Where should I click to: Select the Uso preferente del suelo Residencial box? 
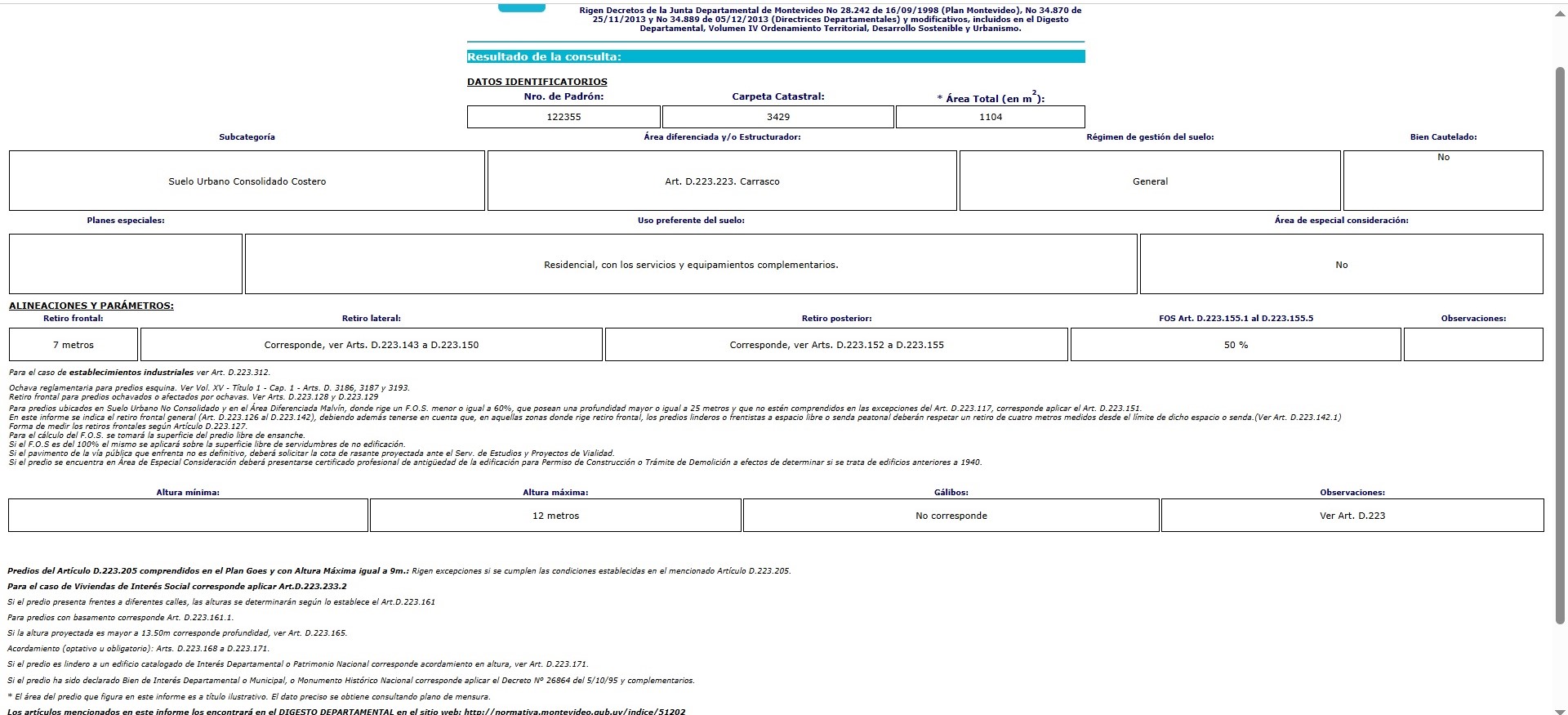pyautogui.click(x=691, y=264)
